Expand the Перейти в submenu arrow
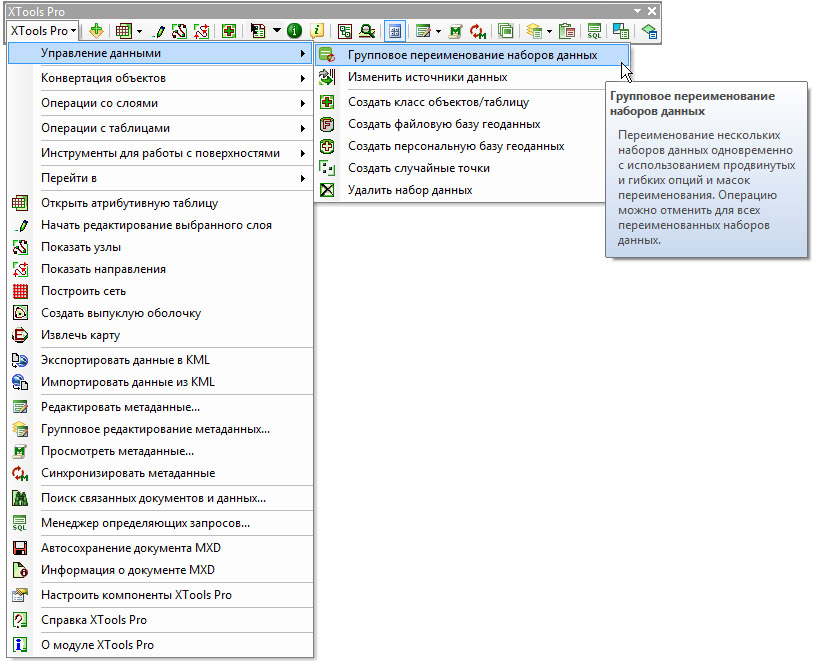 (x=303, y=178)
